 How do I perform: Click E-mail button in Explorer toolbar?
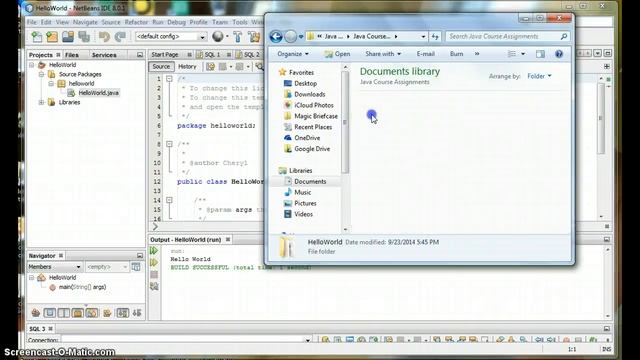click(x=425, y=54)
